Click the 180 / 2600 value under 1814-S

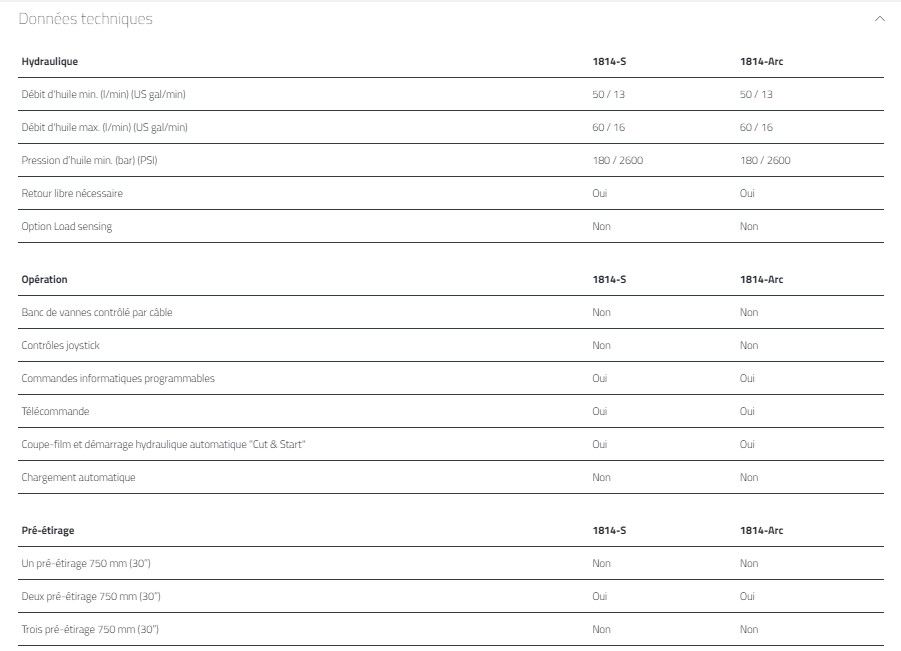click(x=617, y=161)
